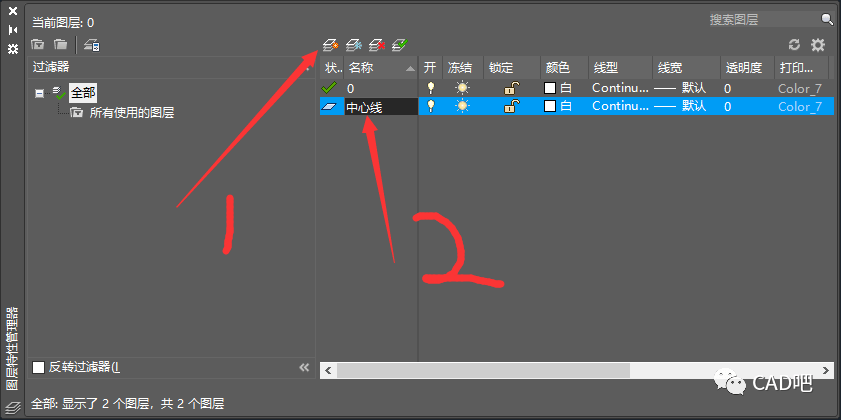Select 所有使用的图层 filter
Screen dimensions: 841x420
[x=131, y=113]
